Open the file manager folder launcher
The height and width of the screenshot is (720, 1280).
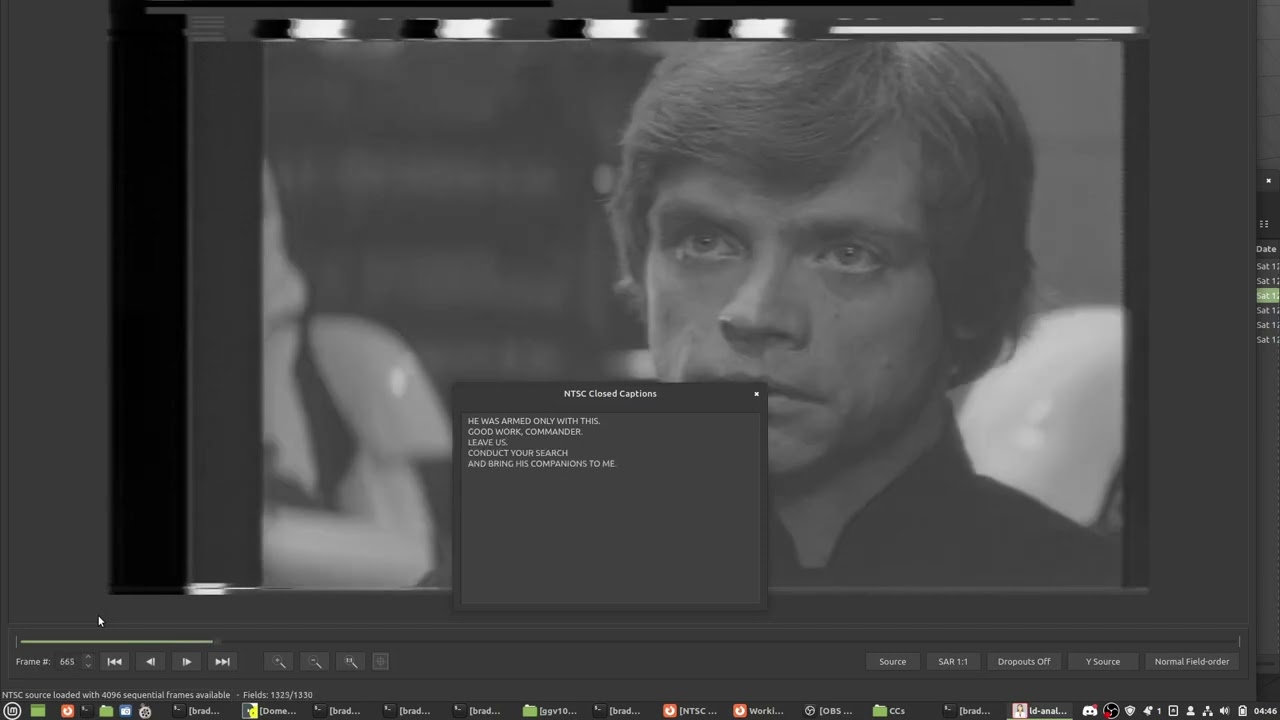(106, 711)
